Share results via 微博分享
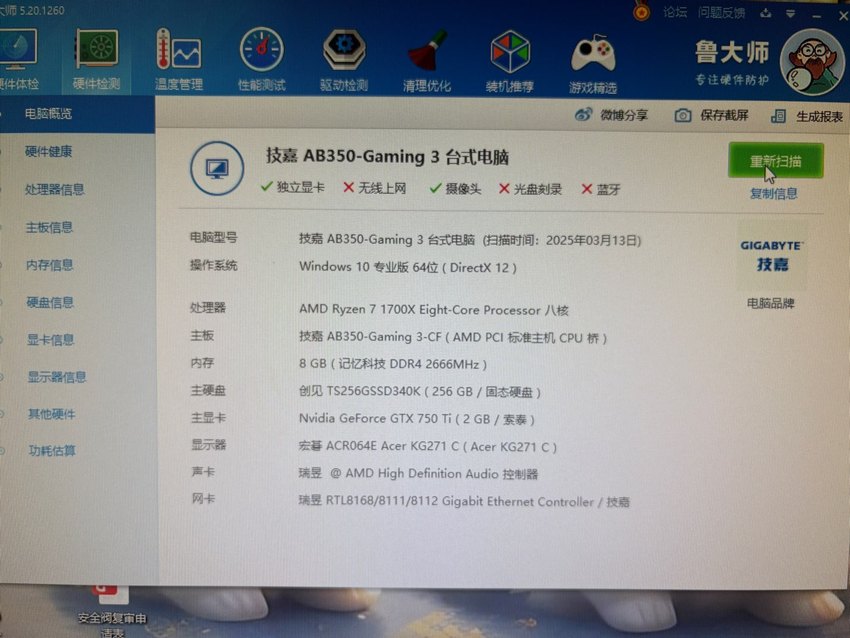 (611, 115)
